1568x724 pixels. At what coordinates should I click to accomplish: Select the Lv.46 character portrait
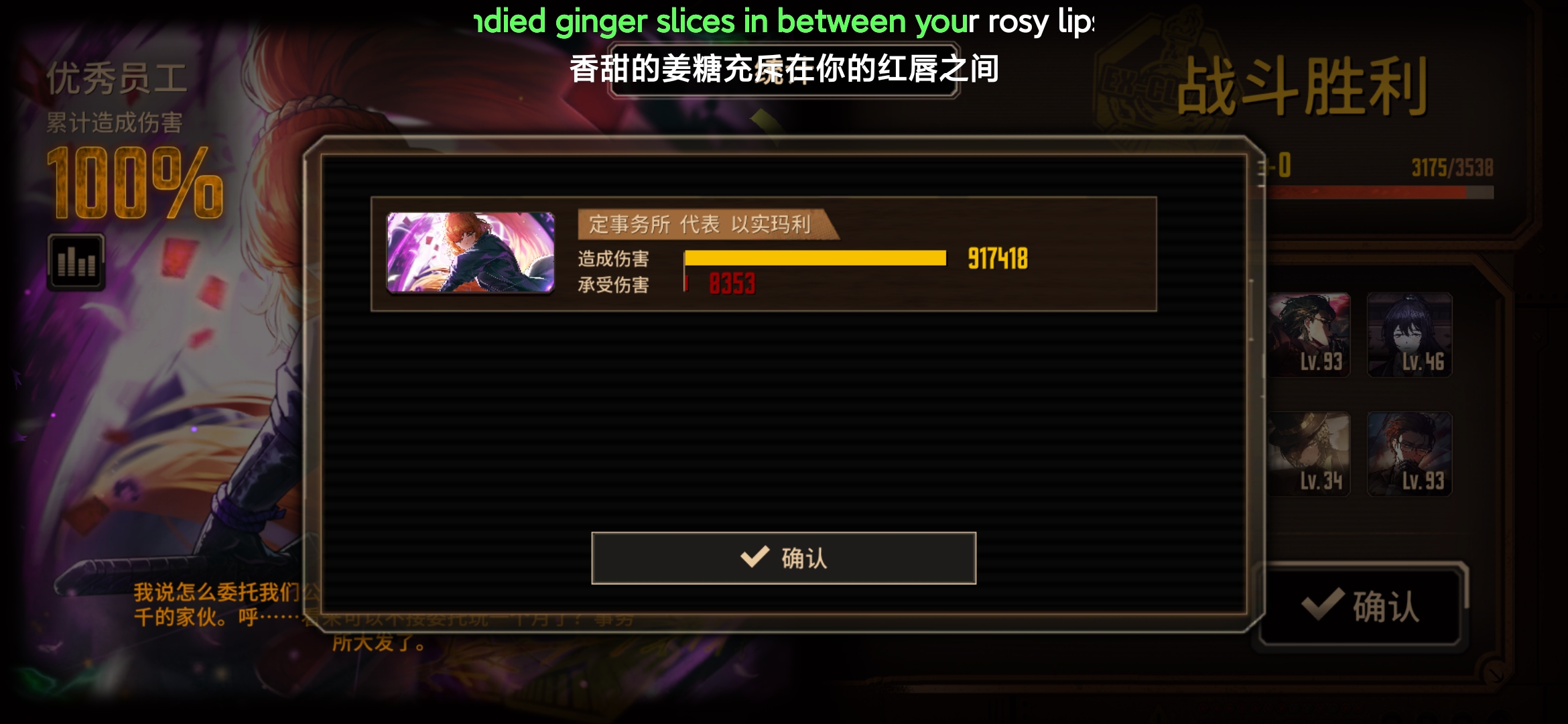pos(1409,335)
